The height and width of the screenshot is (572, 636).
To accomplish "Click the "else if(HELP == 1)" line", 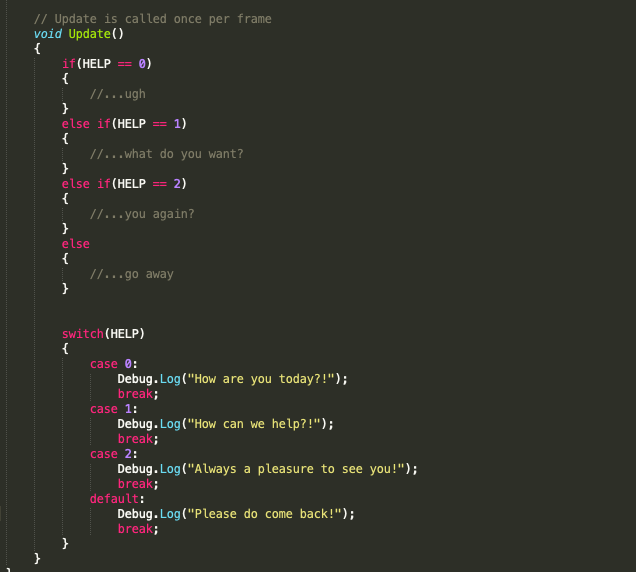I will click(x=124, y=124).
